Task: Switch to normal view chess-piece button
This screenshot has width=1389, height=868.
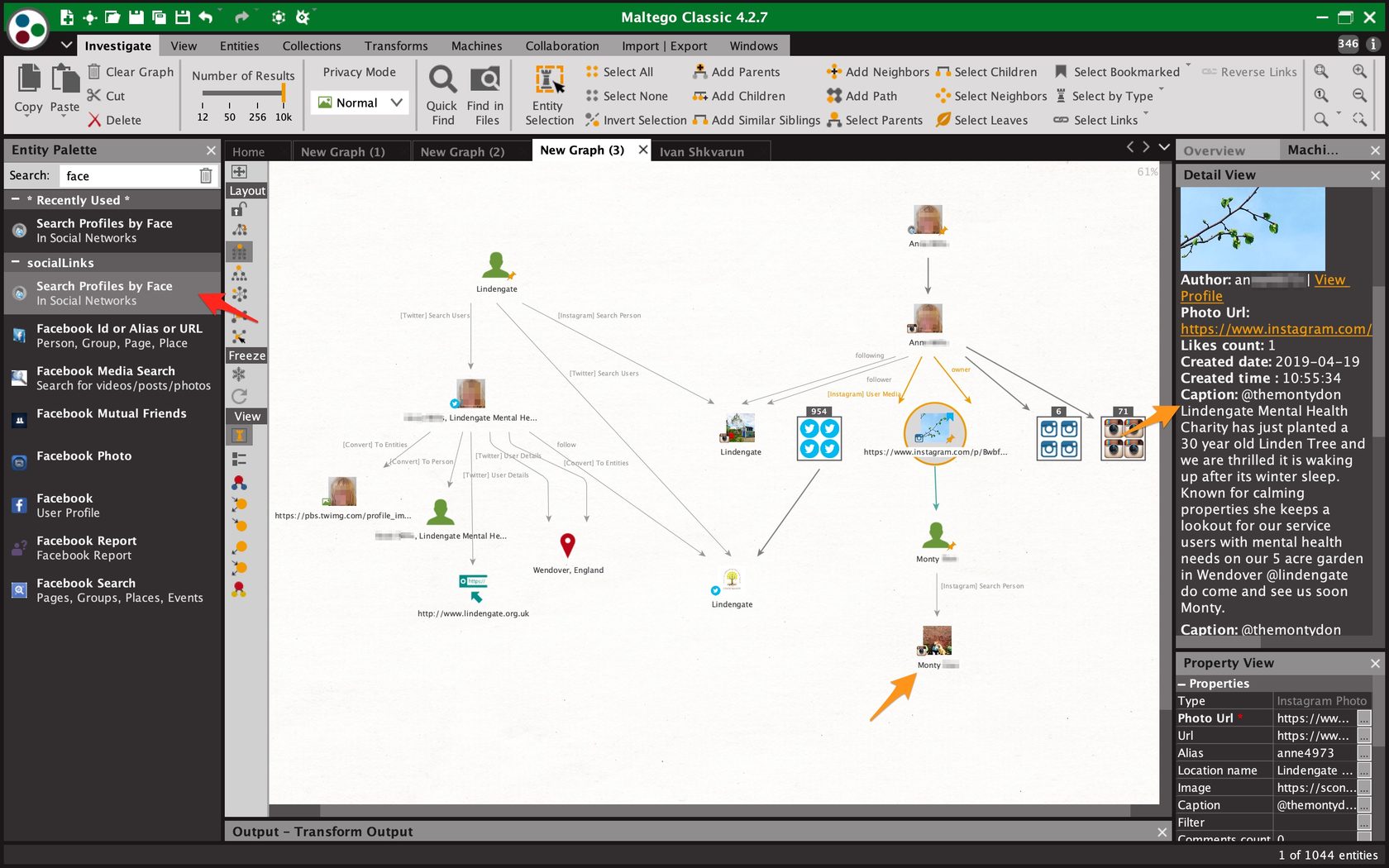Action: coord(239,436)
